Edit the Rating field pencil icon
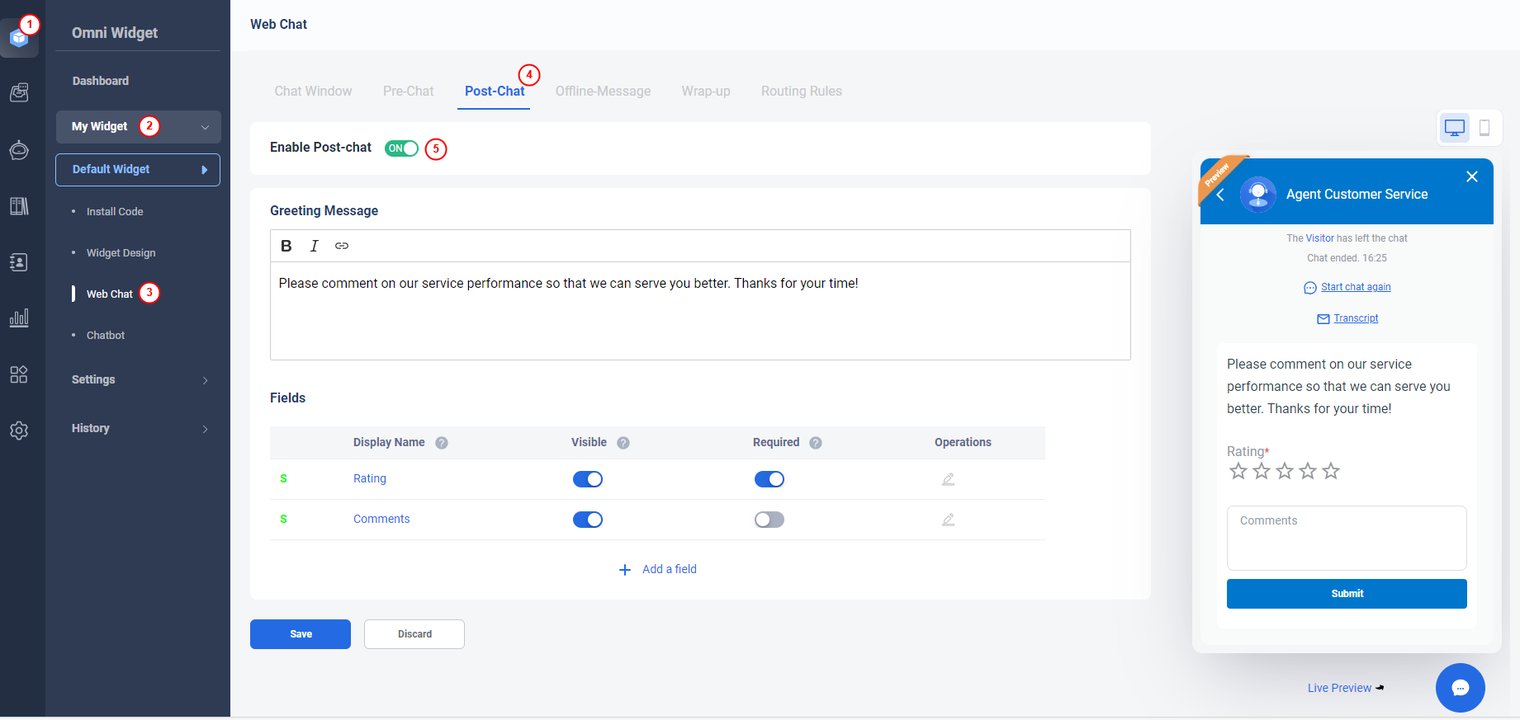This screenshot has width=1520, height=720. click(948, 479)
